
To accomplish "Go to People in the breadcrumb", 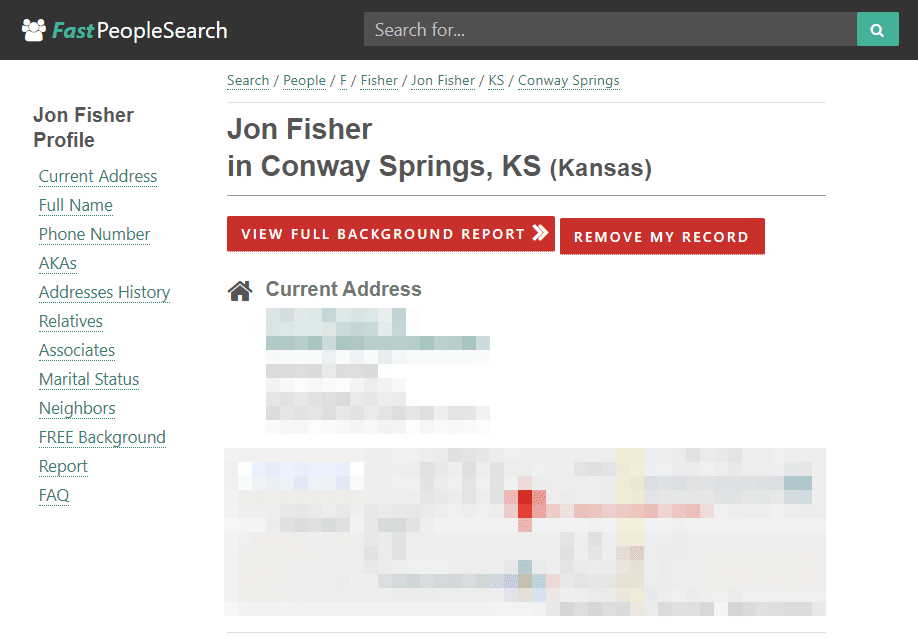I will tap(304, 81).
